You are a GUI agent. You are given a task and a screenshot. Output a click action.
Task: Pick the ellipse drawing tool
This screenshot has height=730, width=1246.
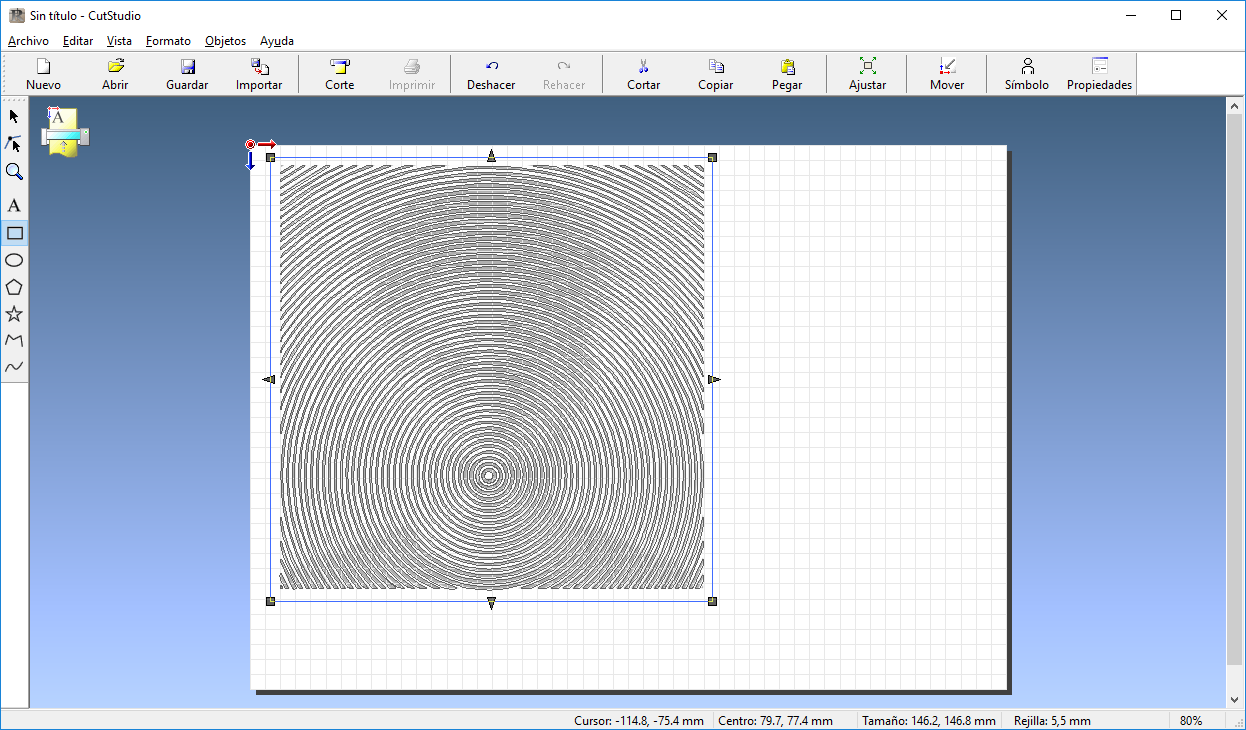tap(14, 260)
